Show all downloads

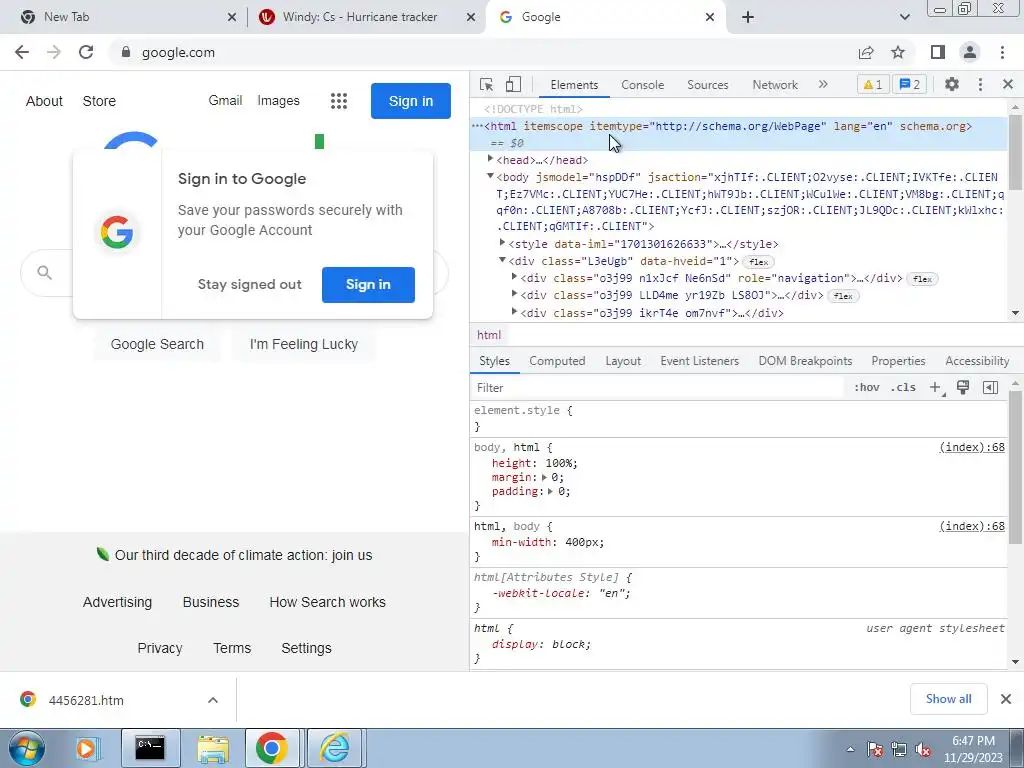[948, 699]
